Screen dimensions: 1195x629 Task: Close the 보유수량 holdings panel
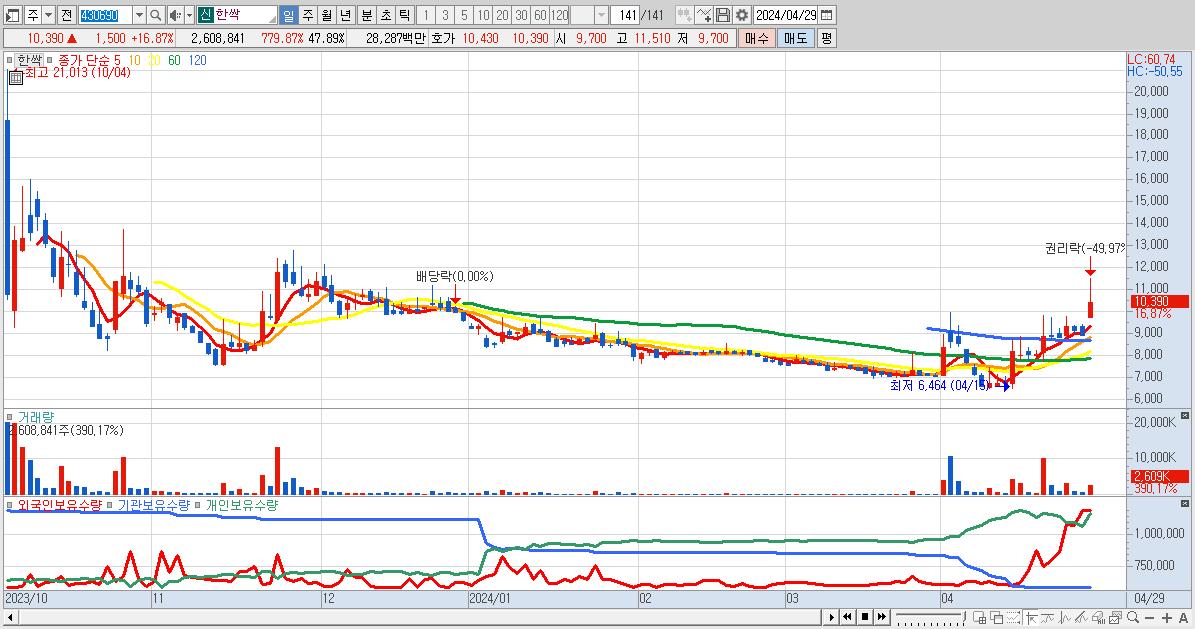tap(1184, 504)
